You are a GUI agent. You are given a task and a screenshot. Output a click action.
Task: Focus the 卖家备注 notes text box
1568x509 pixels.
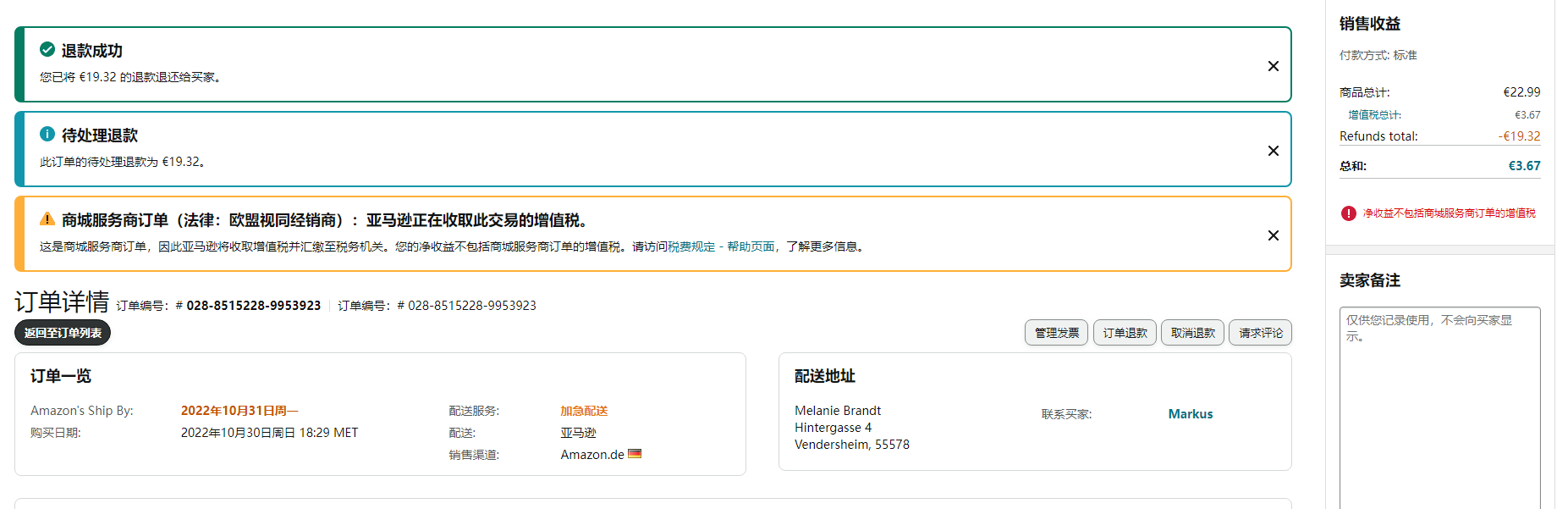pos(1439,407)
